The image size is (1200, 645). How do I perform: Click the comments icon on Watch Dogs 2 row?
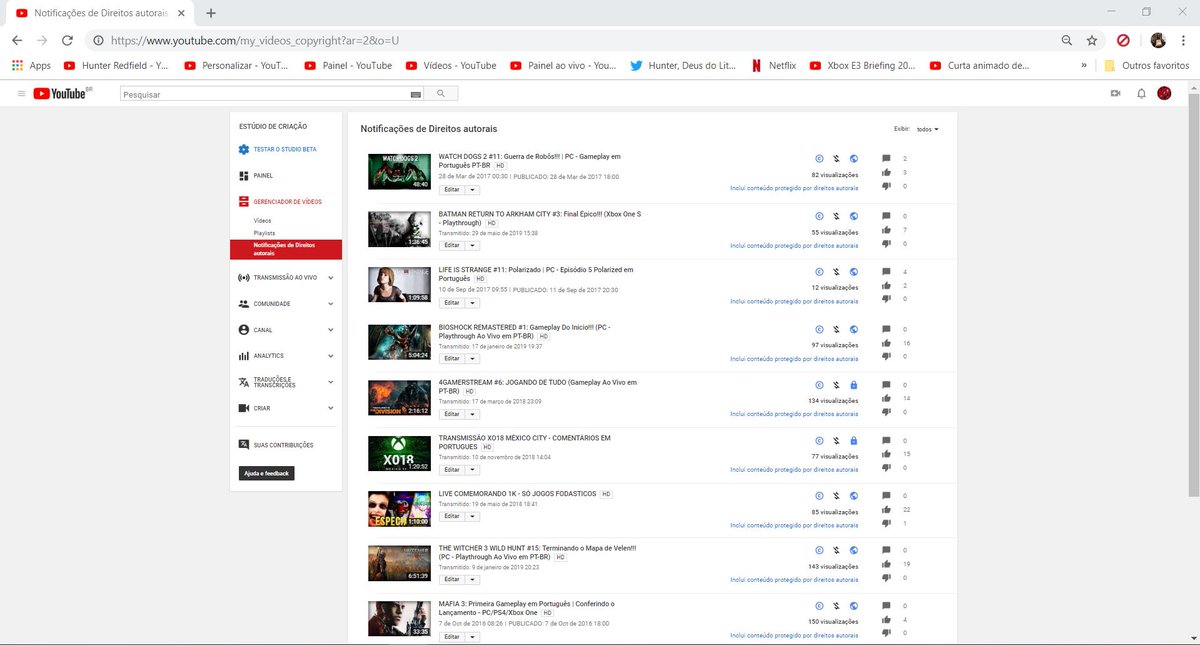[886, 159]
